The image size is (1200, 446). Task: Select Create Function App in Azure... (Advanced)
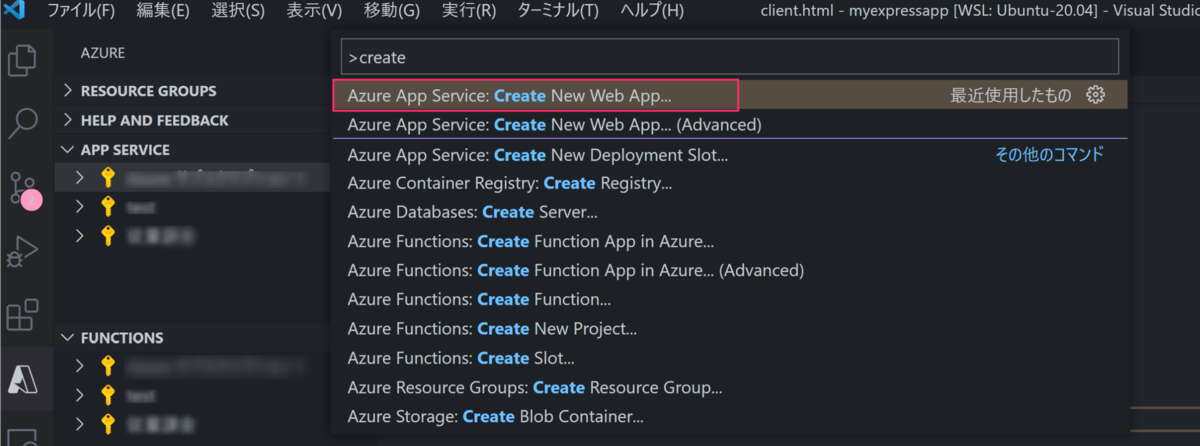tap(730, 270)
